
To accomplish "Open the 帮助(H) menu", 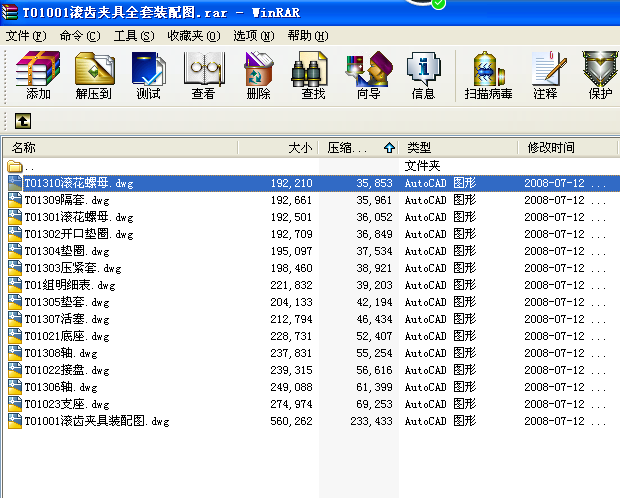I will tap(308, 36).
